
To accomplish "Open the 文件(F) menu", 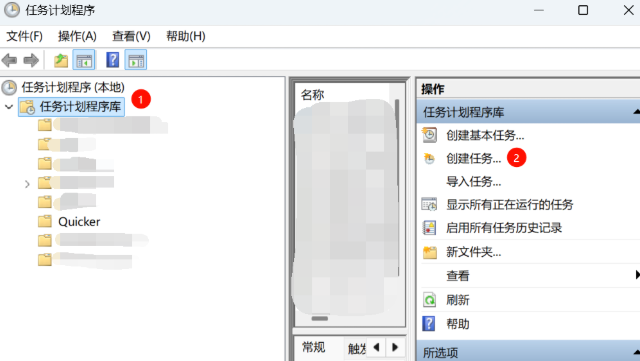I will click(24, 36).
